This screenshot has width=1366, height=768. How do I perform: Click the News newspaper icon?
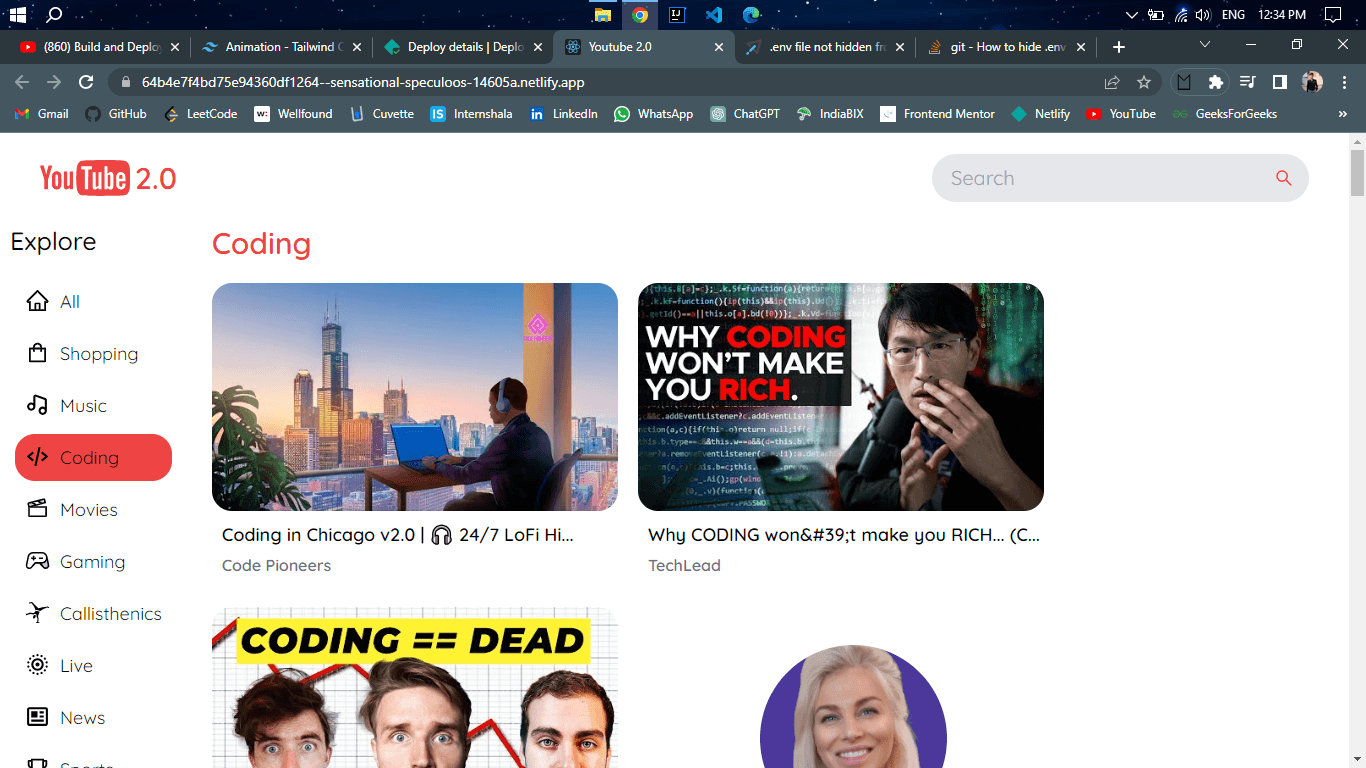point(37,717)
